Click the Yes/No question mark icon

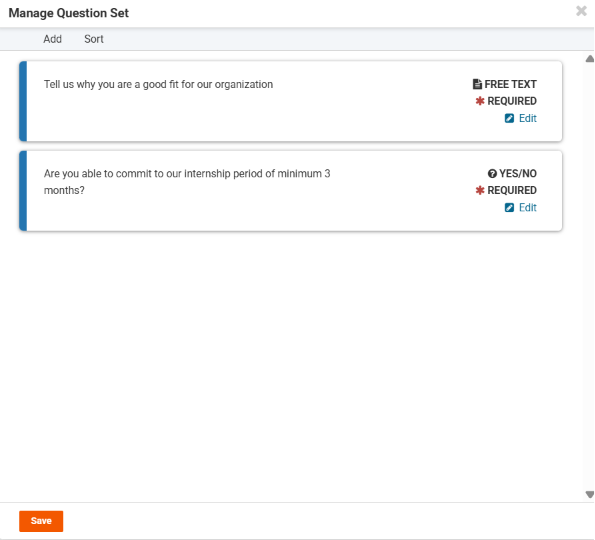(492, 173)
